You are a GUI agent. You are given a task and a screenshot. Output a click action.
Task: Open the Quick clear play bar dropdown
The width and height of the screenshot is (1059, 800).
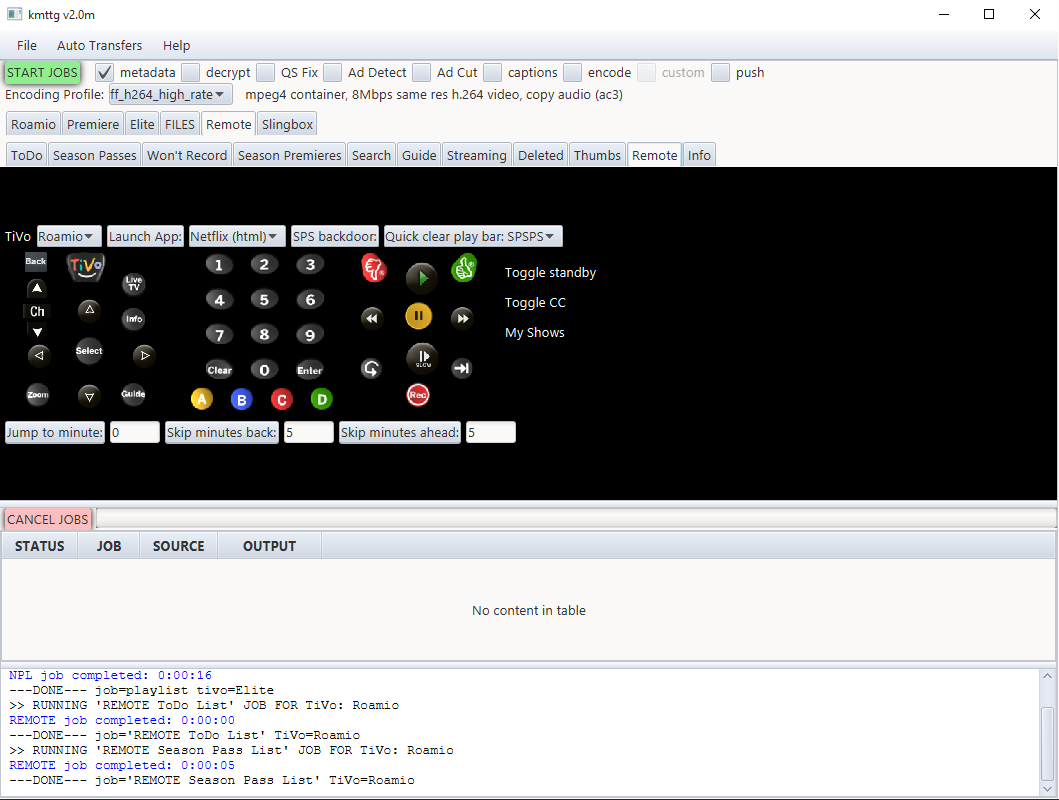click(473, 236)
